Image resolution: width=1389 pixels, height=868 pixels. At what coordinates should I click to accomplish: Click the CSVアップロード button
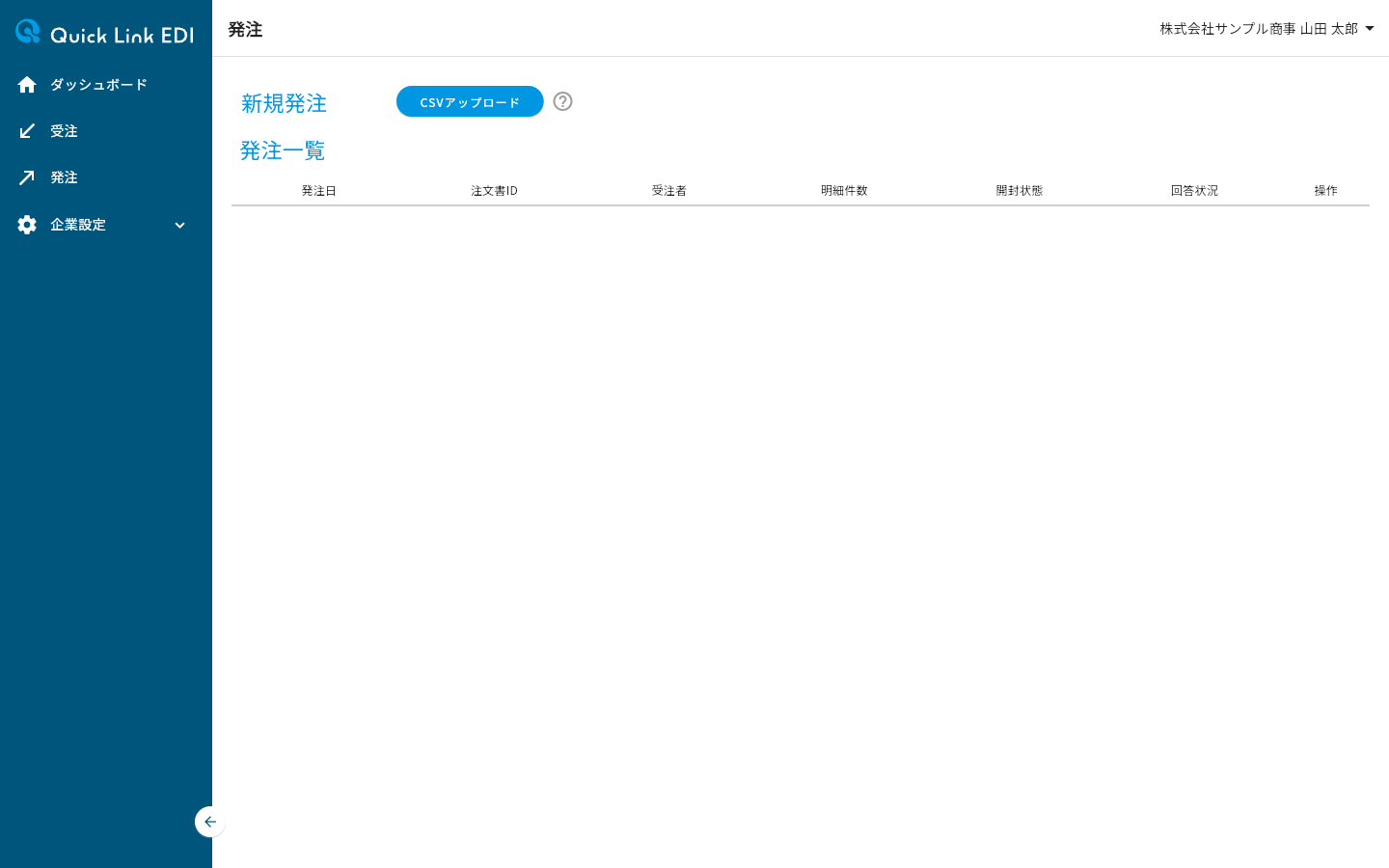(470, 101)
